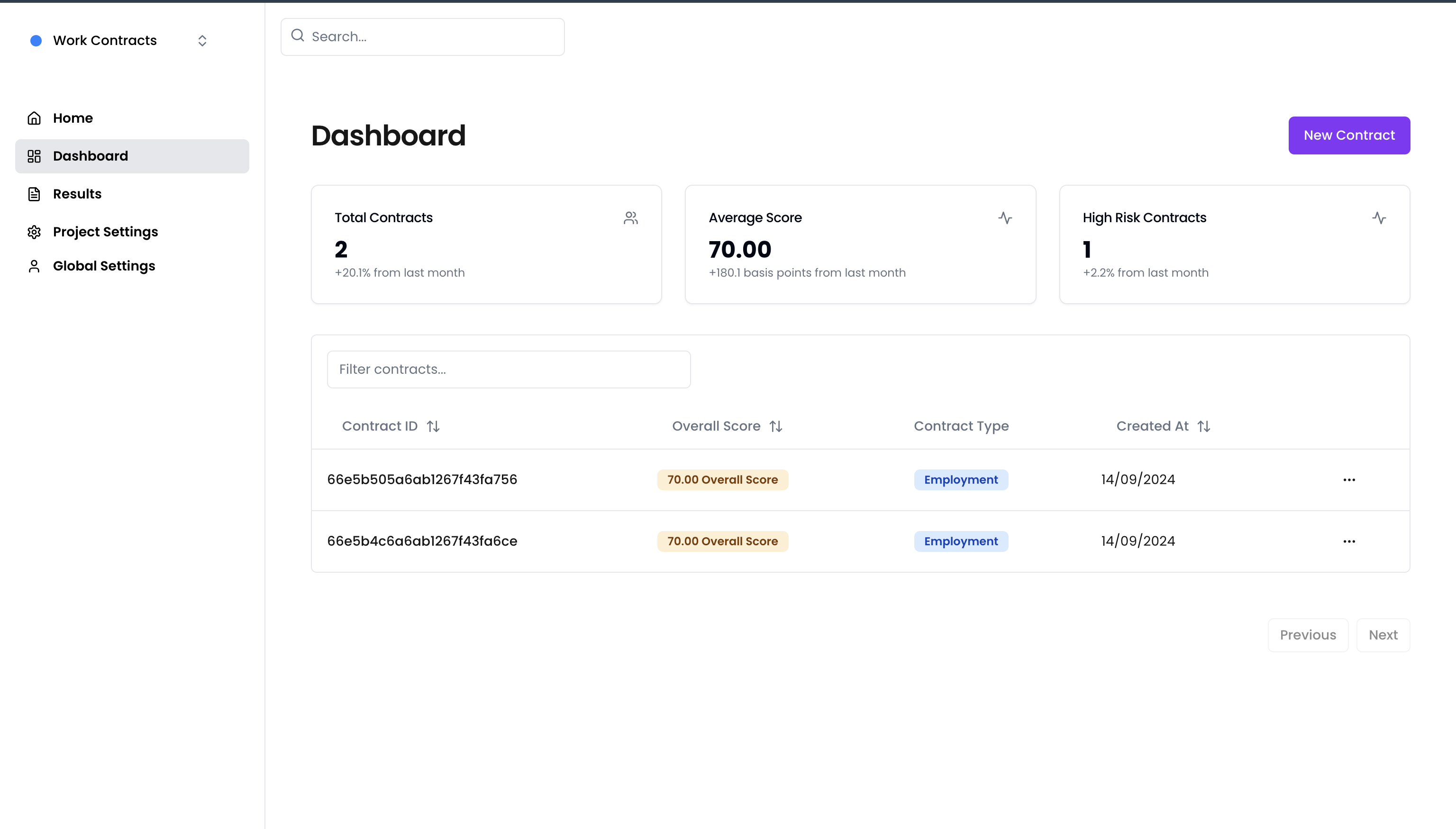This screenshot has height=829, width=1456.
Task: Open actions menu for contract ending fa756
Action: pyautogui.click(x=1349, y=479)
